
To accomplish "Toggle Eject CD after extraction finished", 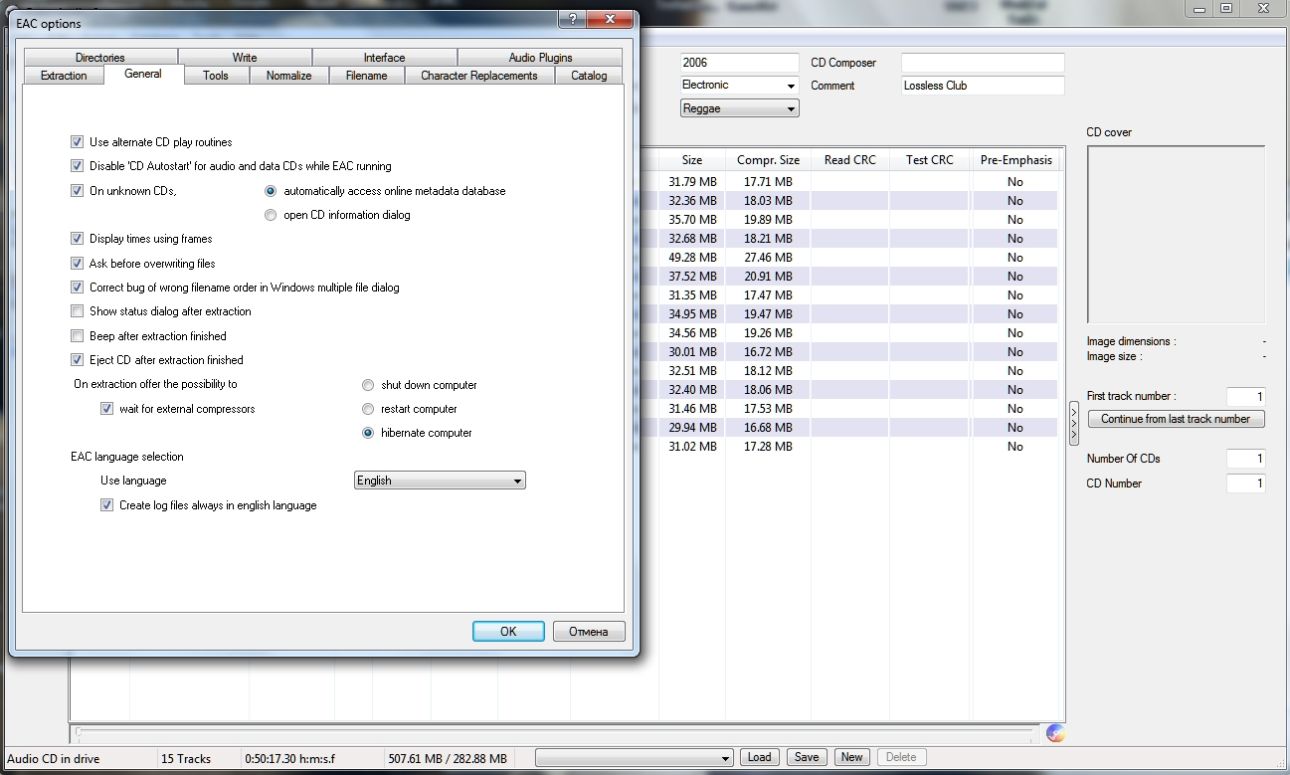I will pyautogui.click(x=77, y=360).
